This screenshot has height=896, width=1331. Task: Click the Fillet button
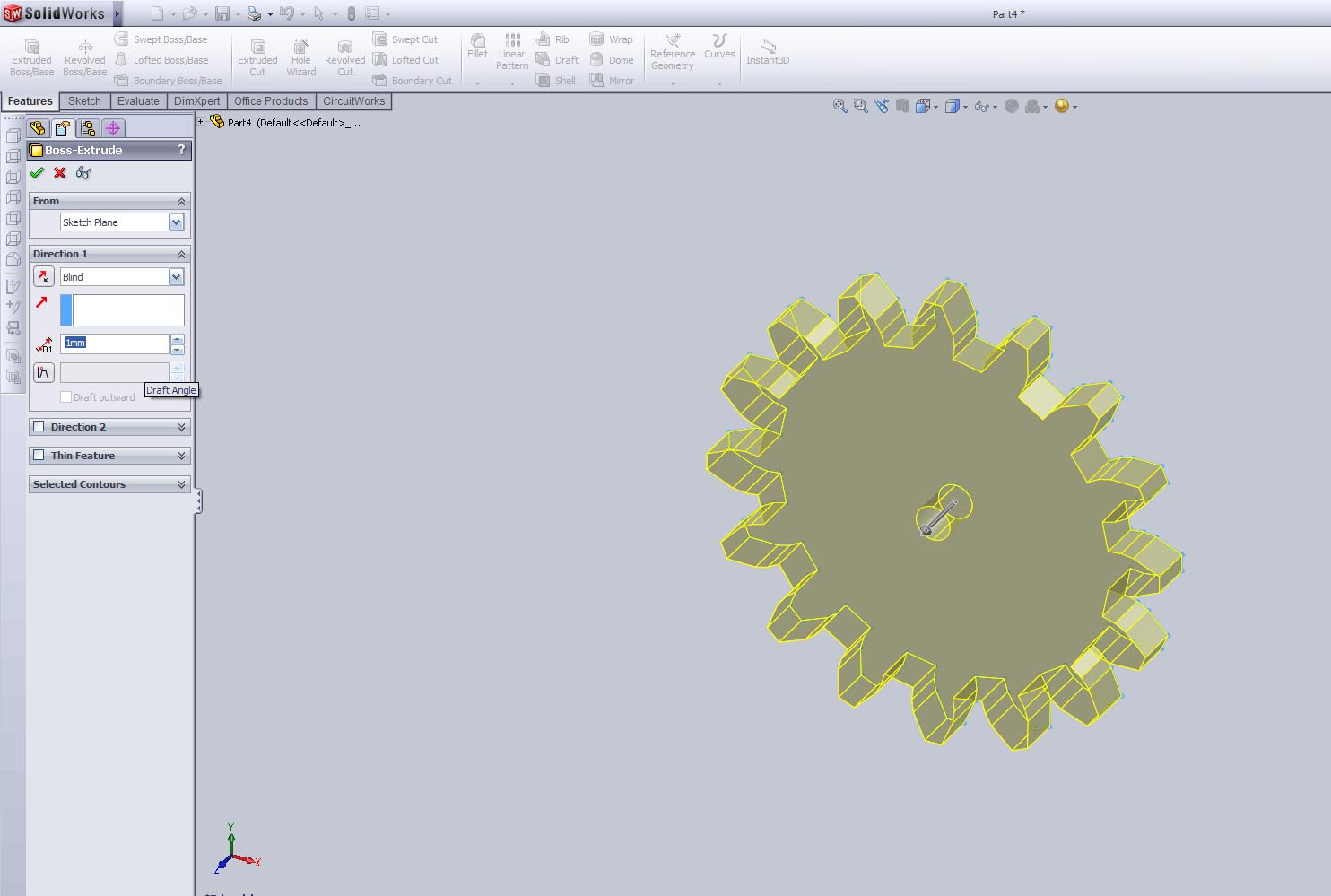pos(477,47)
